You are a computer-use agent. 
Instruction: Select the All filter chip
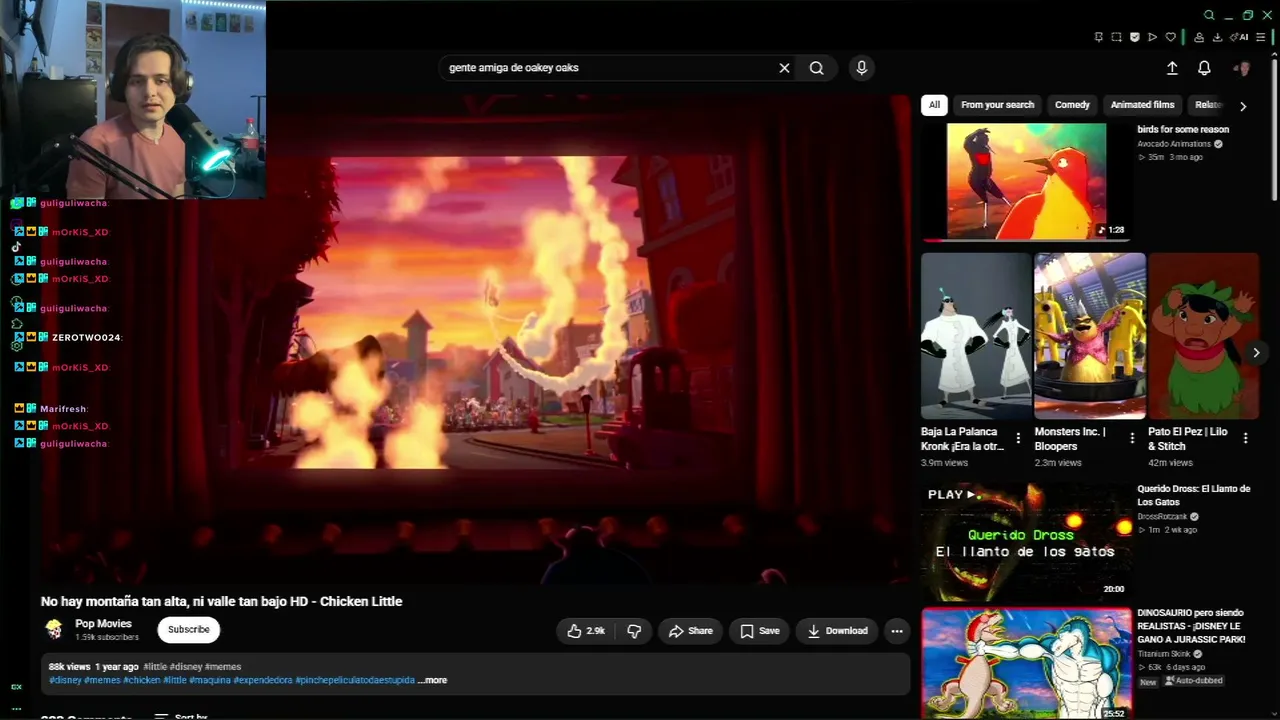(934, 105)
